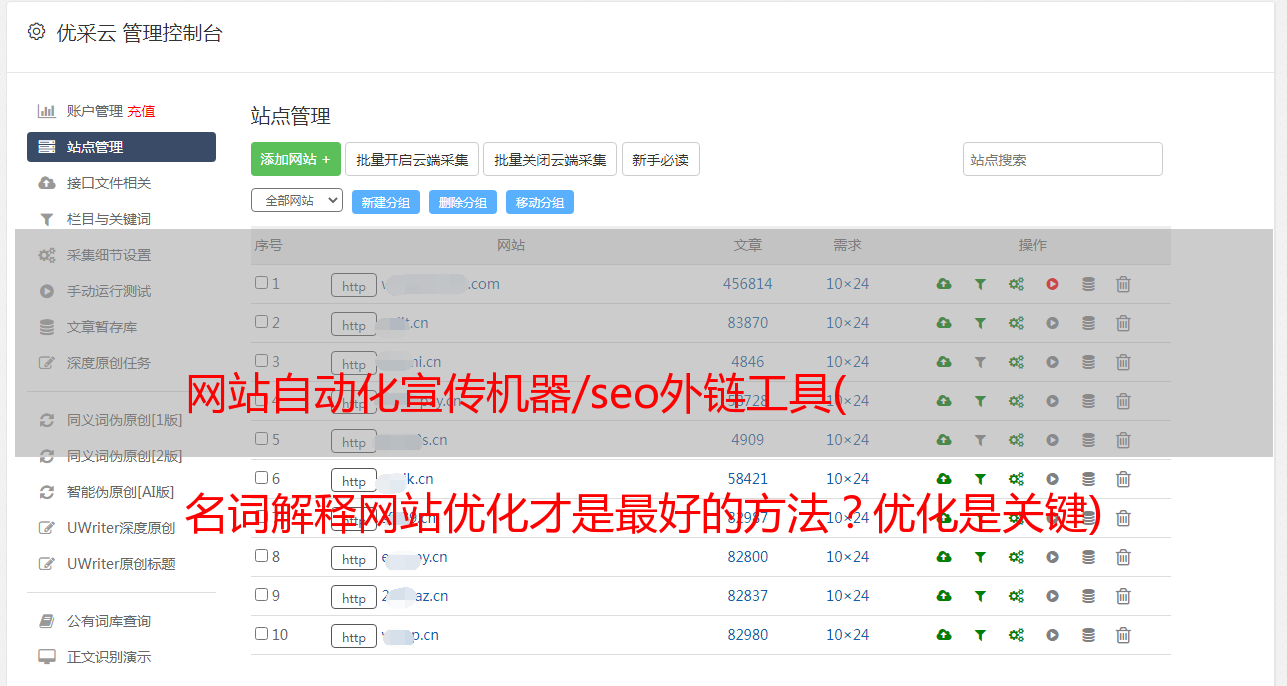Click the database icon in row 3
The width and height of the screenshot is (1287, 686).
pyautogui.click(x=1088, y=362)
